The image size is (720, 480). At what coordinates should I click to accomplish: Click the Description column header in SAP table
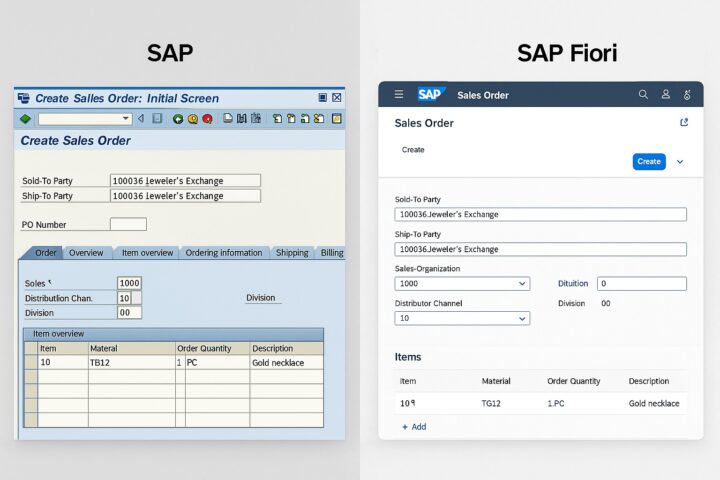[287, 348]
